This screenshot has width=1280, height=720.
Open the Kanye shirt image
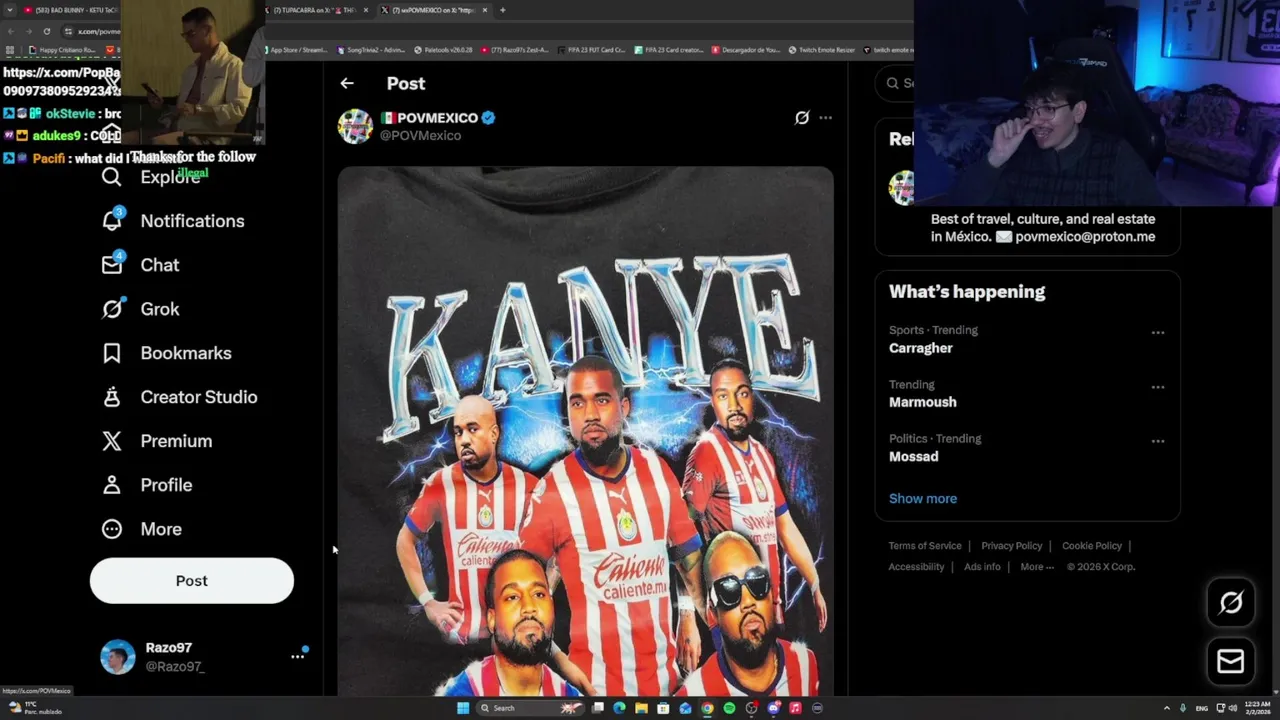(x=585, y=431)
